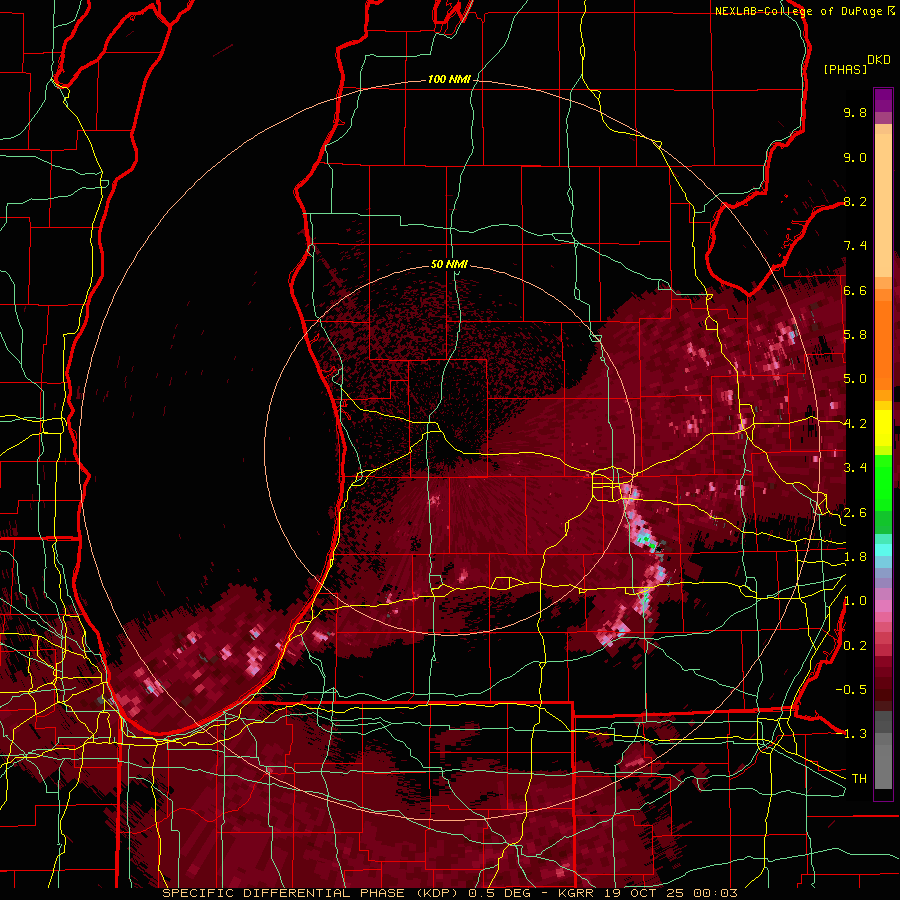Click the 0.2 scale value

pyautogui.click(x=855, y=646)
